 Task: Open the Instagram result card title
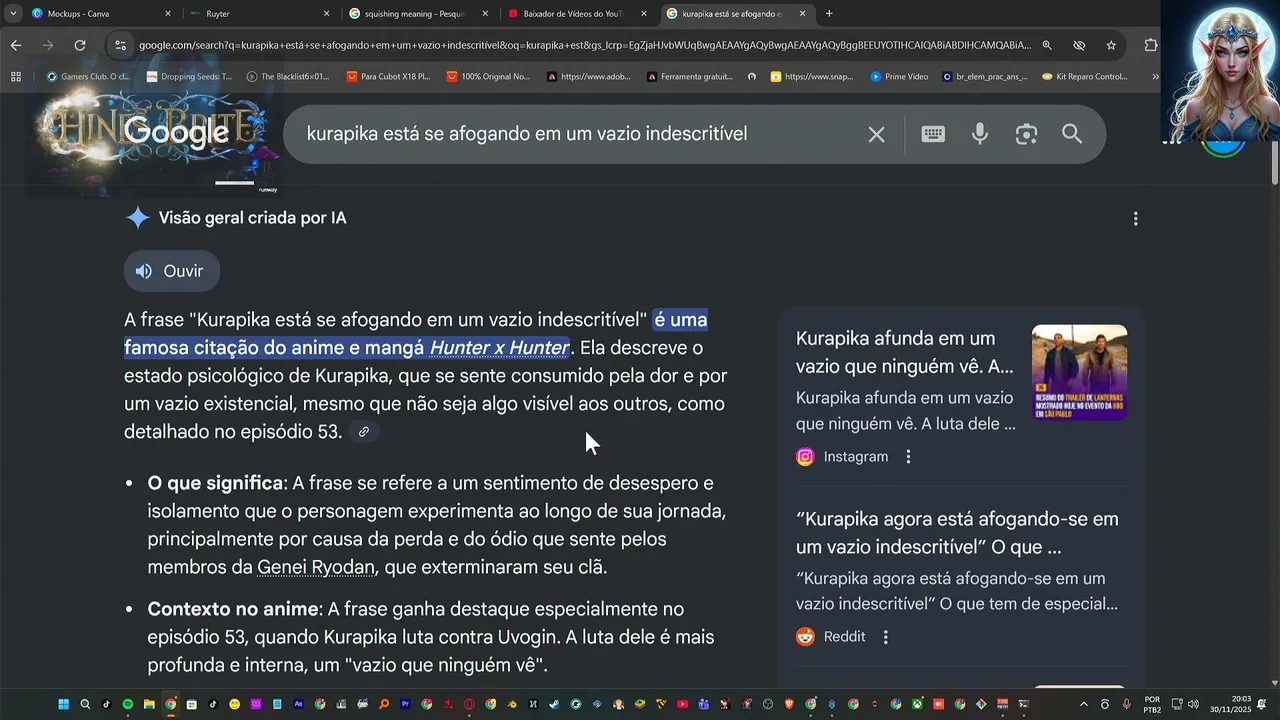point(905,352)
